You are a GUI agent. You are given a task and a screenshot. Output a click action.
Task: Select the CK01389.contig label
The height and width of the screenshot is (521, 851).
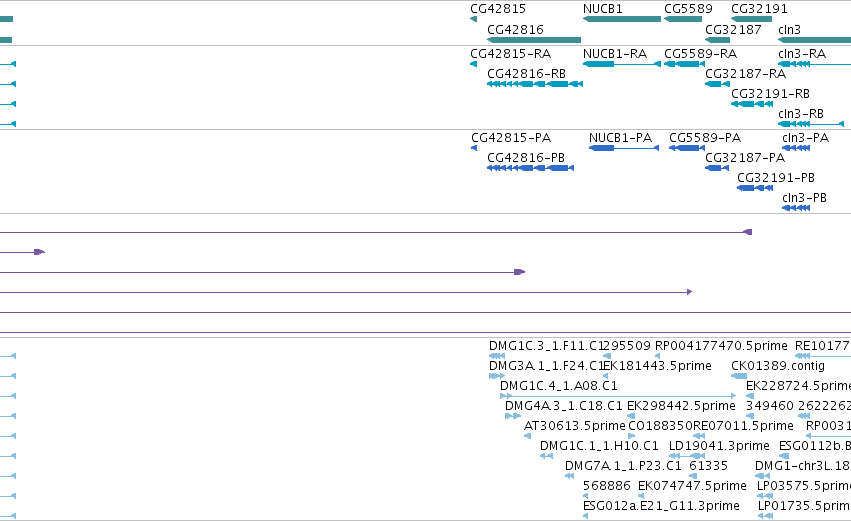tap(778, 366)
